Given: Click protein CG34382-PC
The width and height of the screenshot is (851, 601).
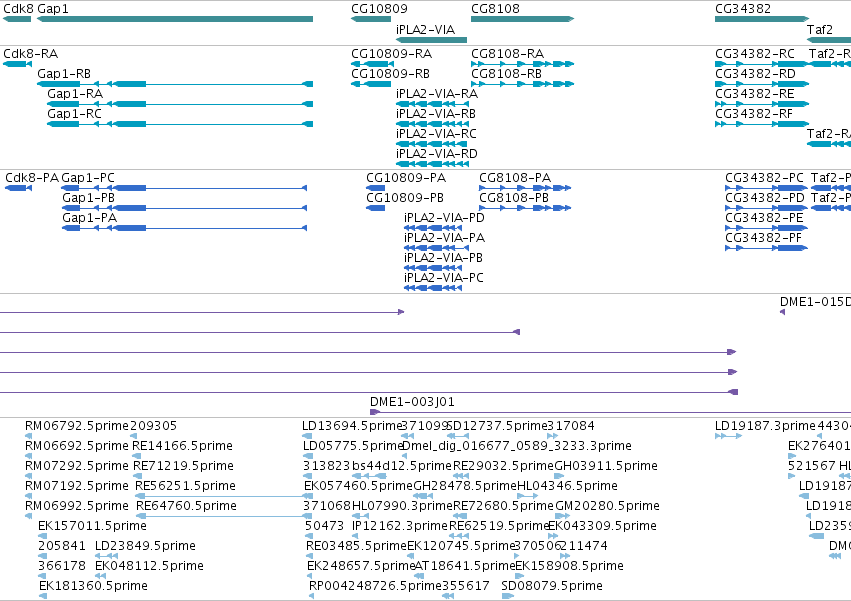Looking at the screenshot, I should [765, 178].
